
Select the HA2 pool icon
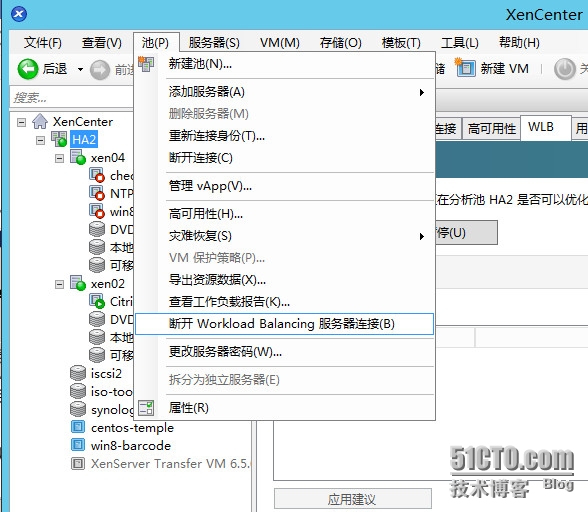point(59,139)
